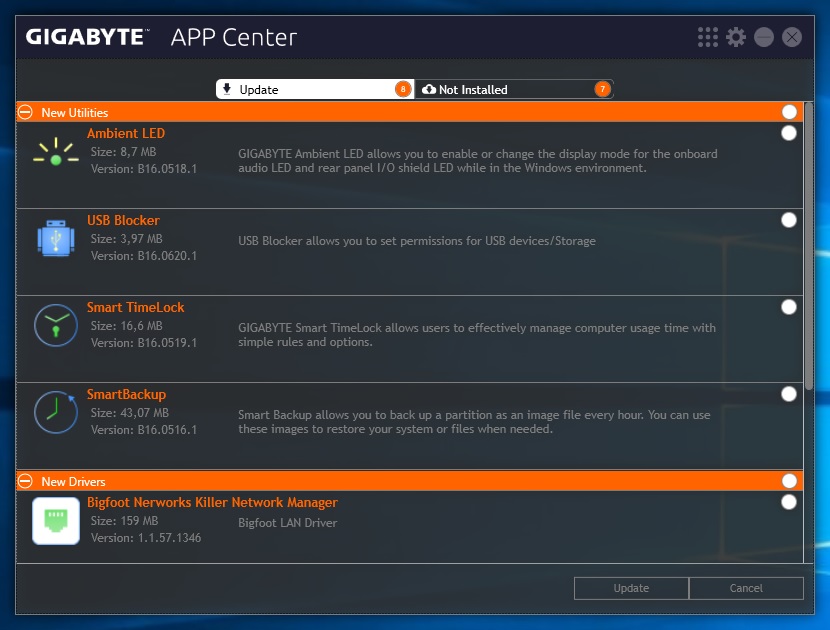
Task: Click the GIGABYTE logo
Action: click(87, 37)
